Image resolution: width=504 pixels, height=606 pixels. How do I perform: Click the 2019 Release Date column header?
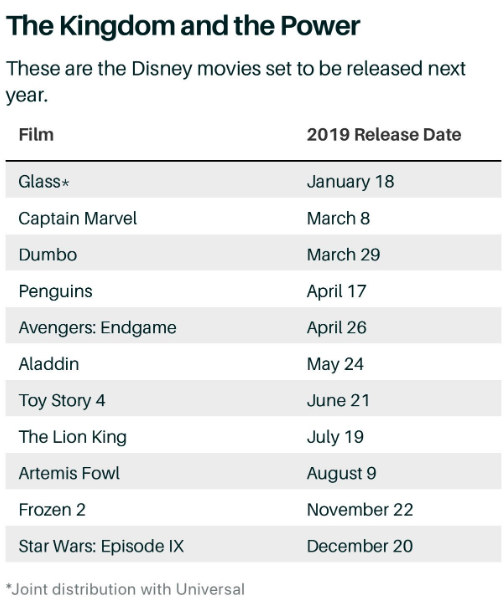(384, 135)
